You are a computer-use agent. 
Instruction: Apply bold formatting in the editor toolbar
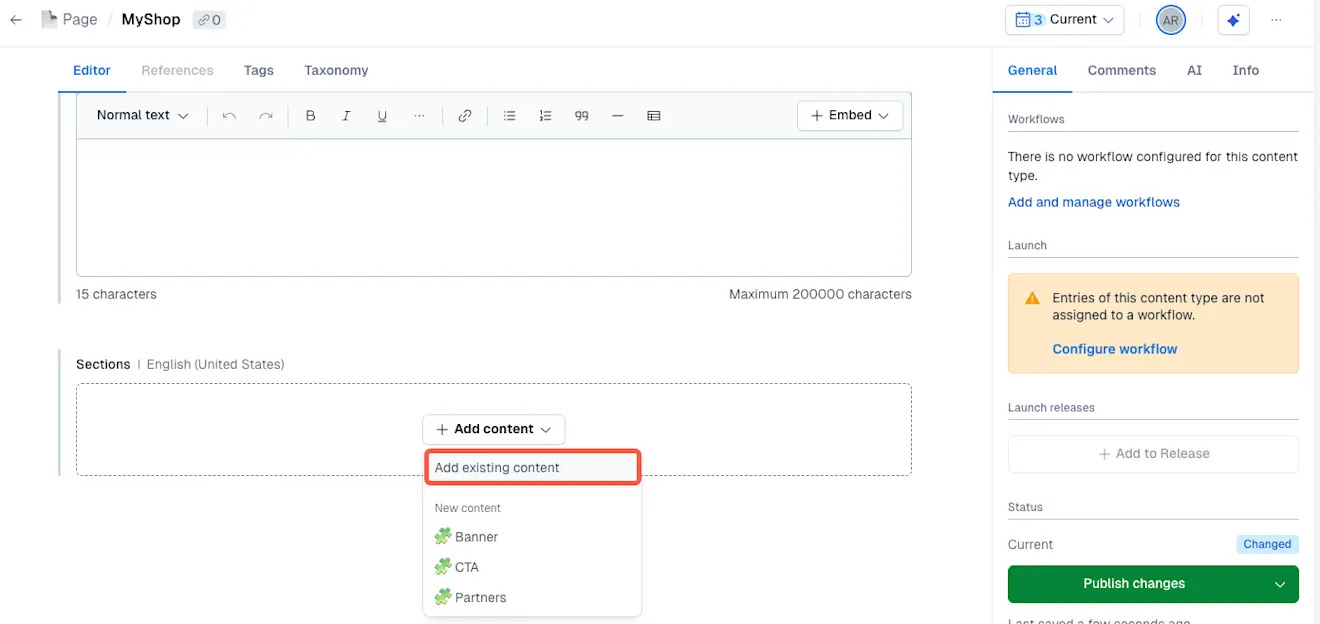[310, 115]
